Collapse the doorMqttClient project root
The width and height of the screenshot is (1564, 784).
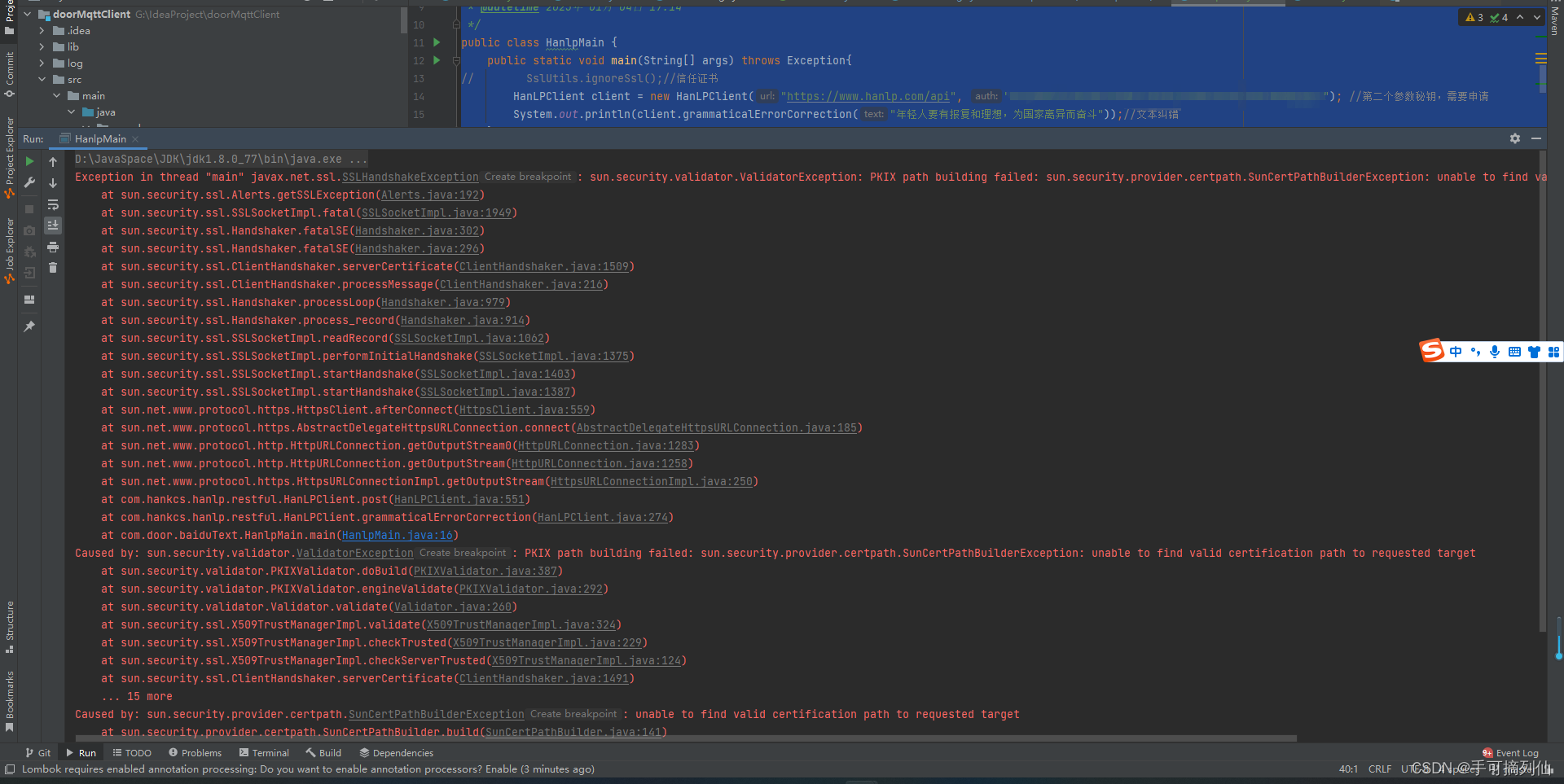pos(28,14)
